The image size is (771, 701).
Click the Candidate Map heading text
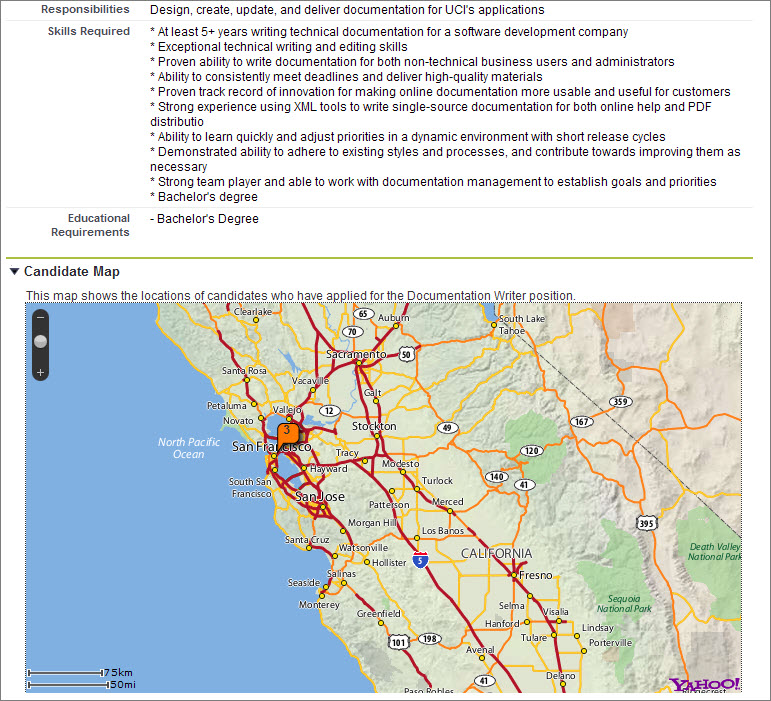point(72,271)
